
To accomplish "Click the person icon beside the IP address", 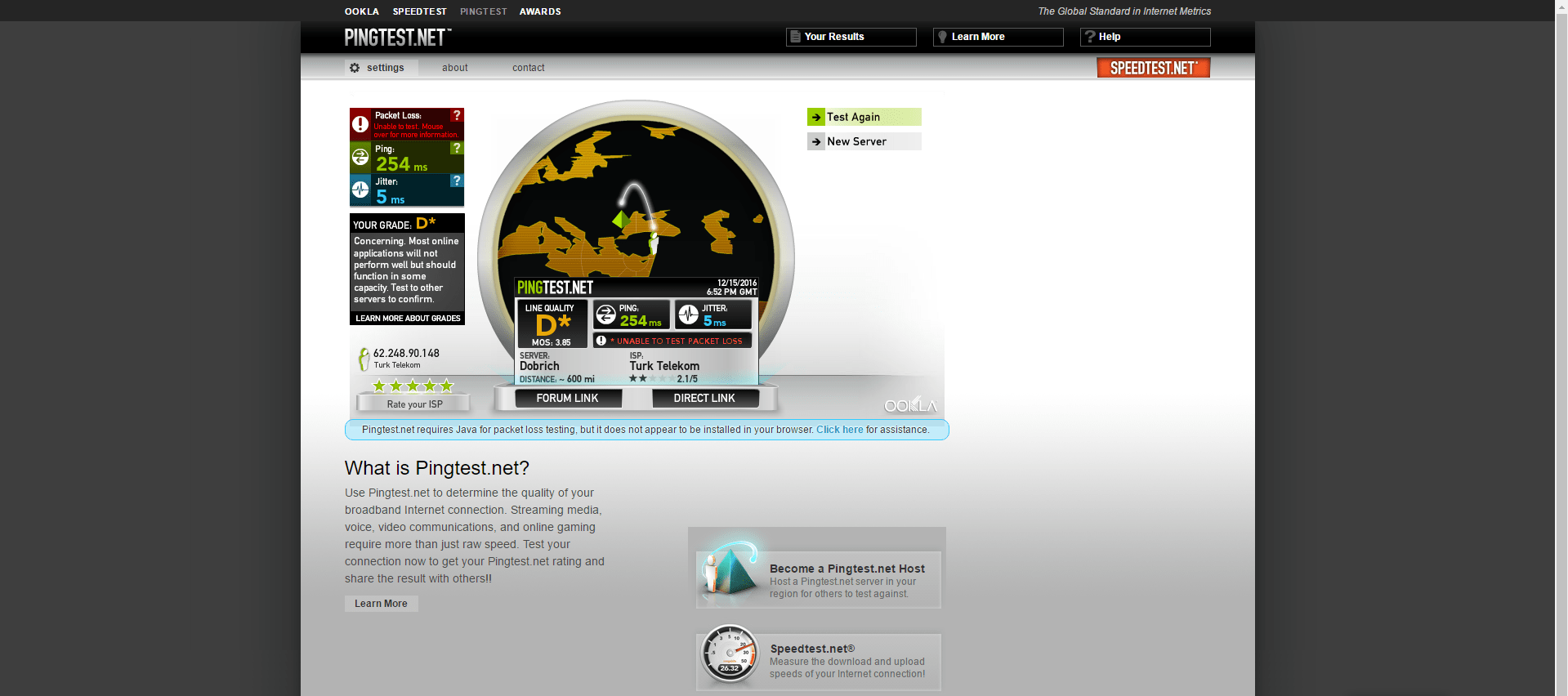I will point(364,359).
